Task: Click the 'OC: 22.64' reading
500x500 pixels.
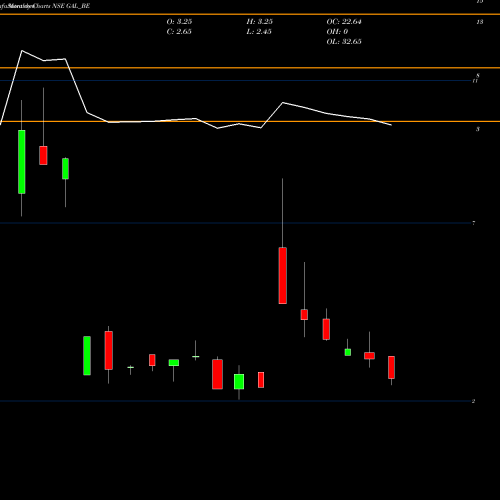Action: pos(344,22)
